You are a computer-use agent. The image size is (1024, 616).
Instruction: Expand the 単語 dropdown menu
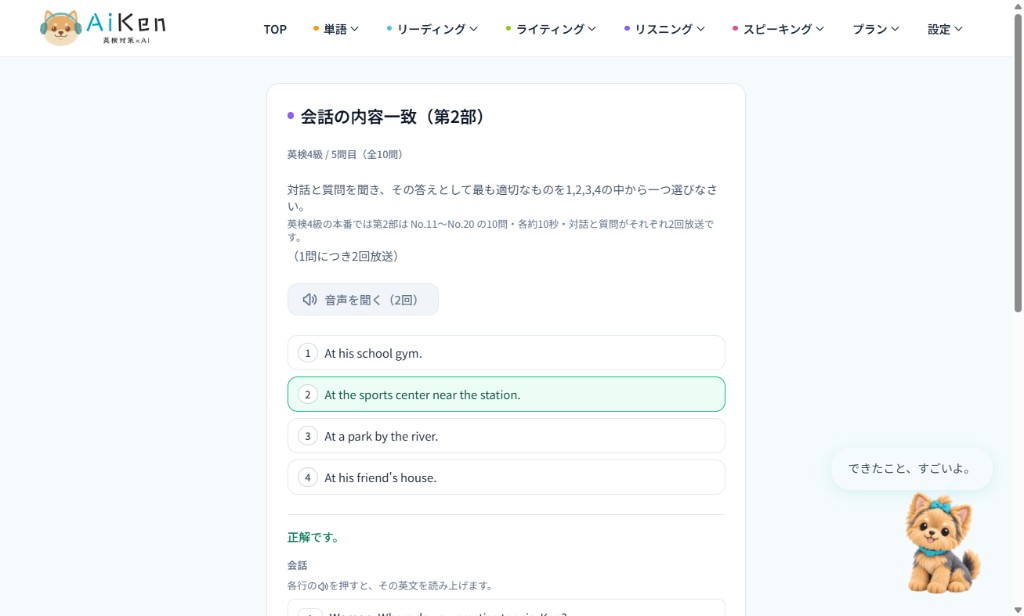pos(336,29)
